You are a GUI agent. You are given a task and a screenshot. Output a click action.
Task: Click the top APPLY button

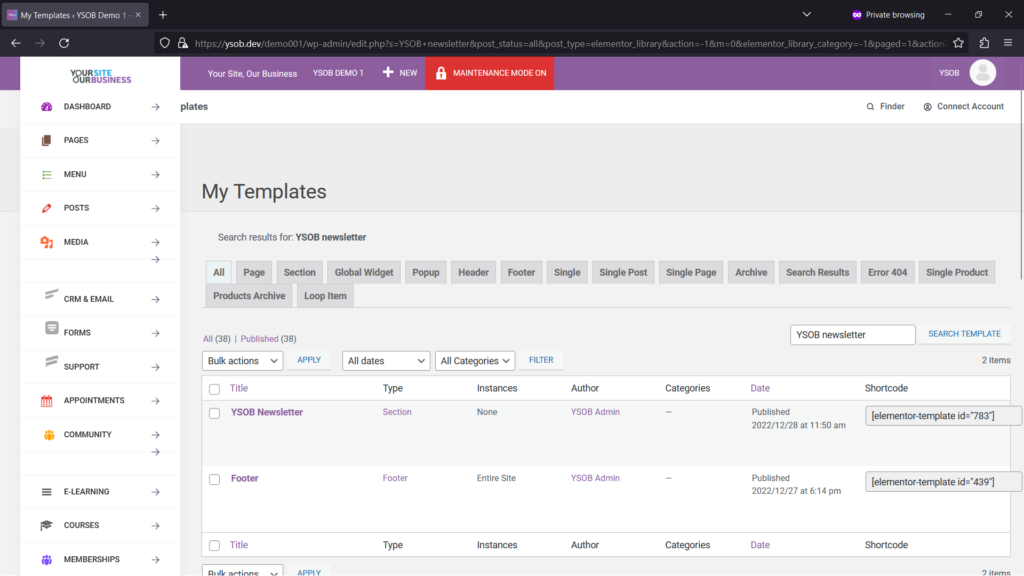tap(309, 360)
